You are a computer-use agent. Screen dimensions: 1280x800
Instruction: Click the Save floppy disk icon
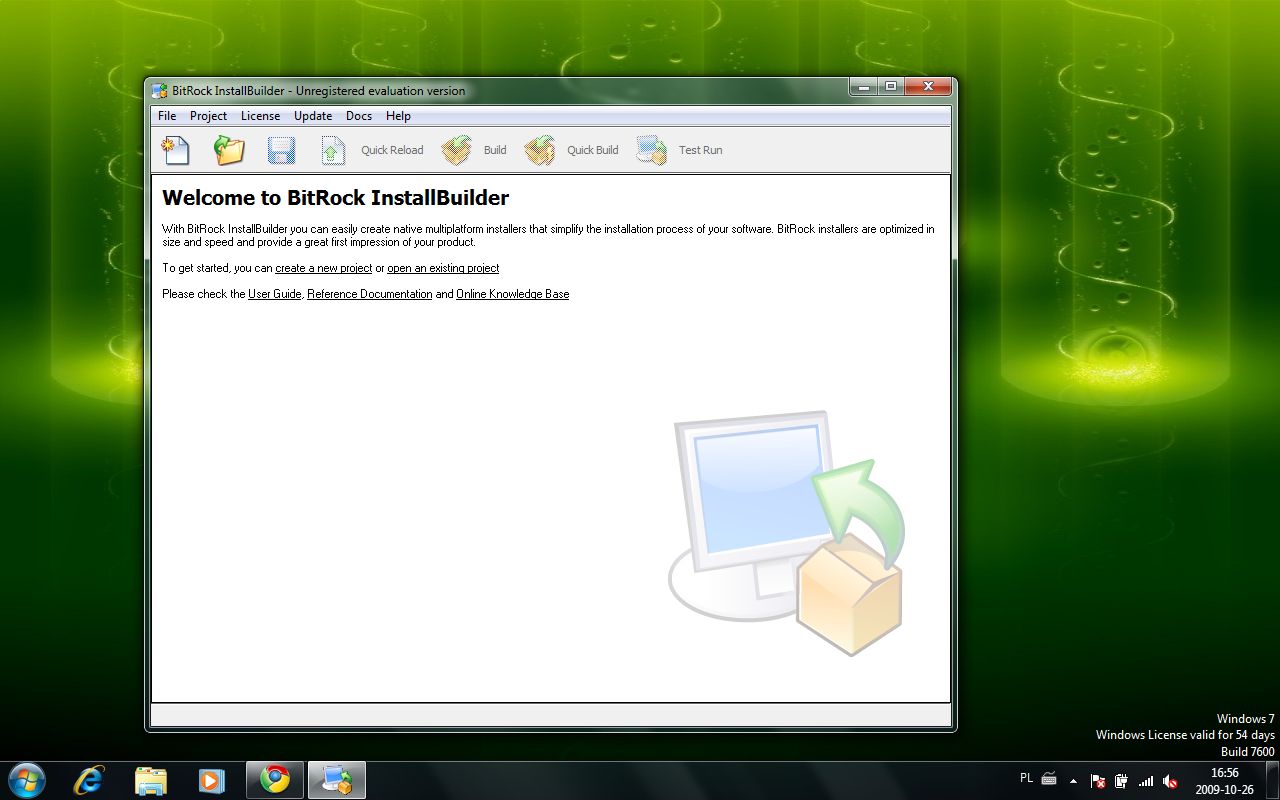tap(281, 151)
